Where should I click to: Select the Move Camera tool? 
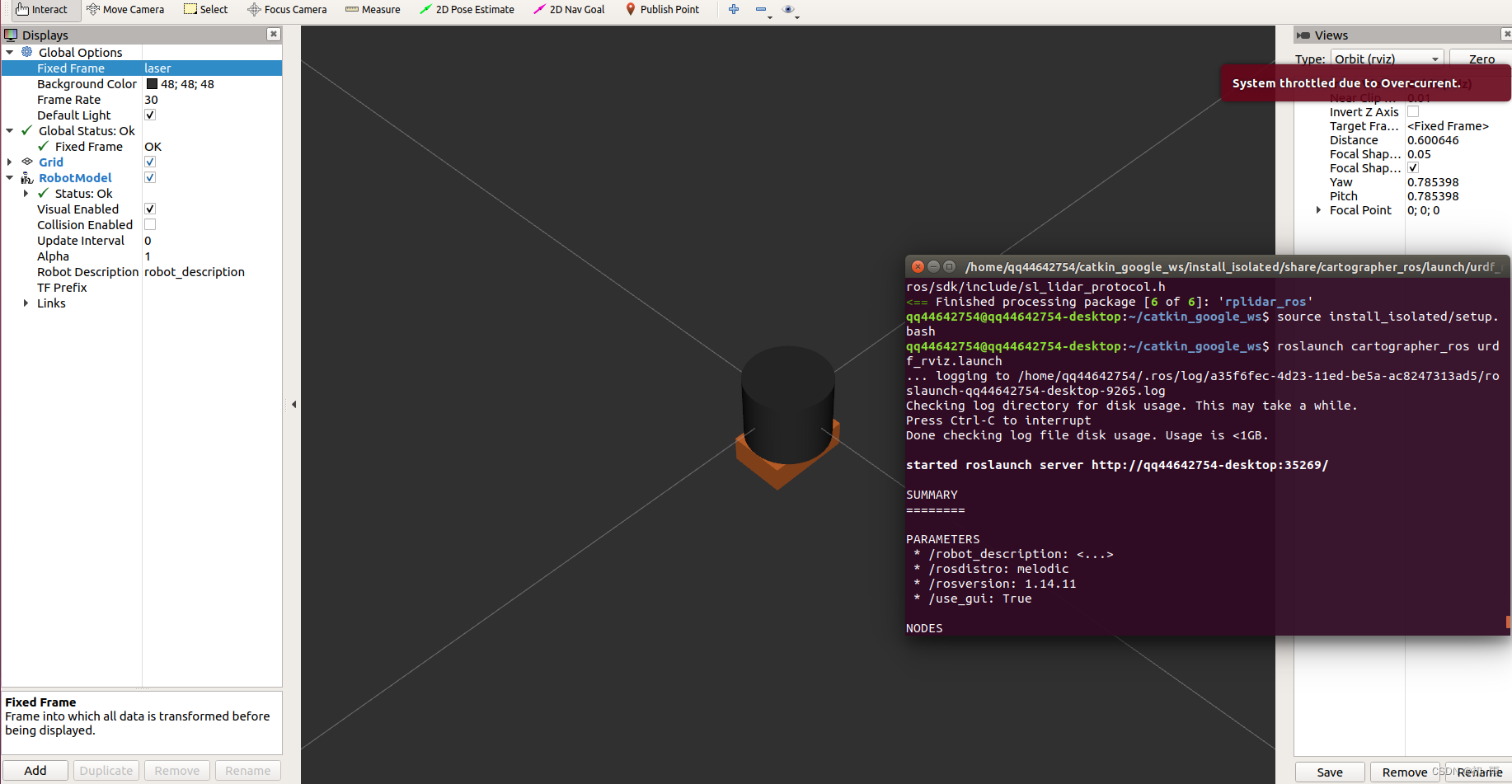point(125,10)
